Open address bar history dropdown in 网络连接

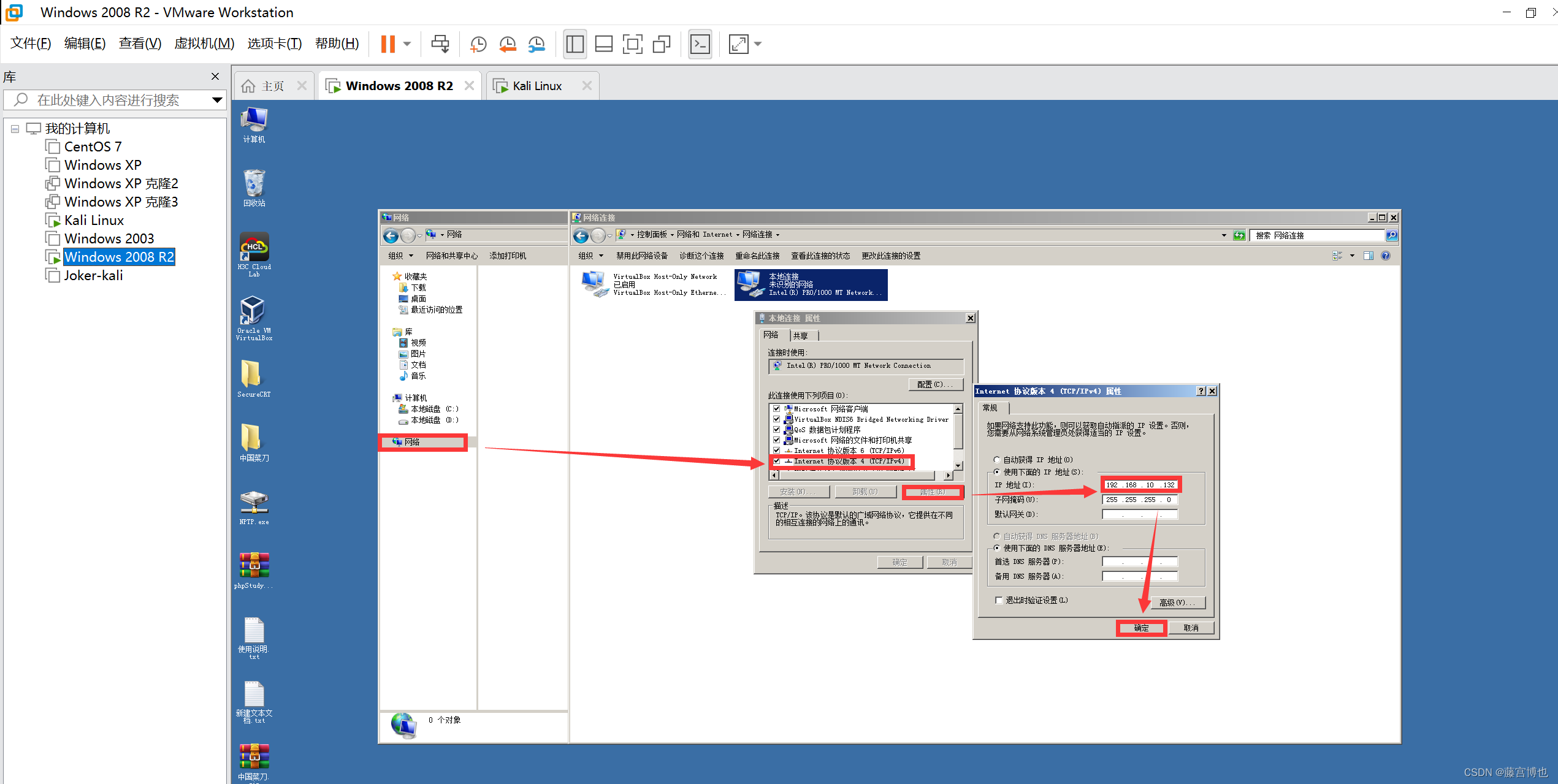(1224, 235)
